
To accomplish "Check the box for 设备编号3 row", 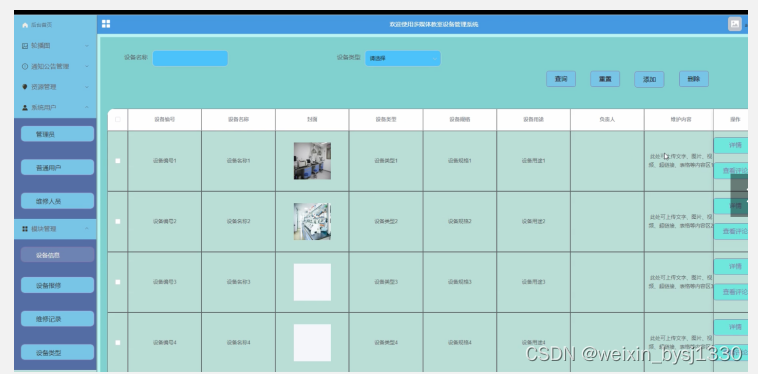I will point(118,282).
